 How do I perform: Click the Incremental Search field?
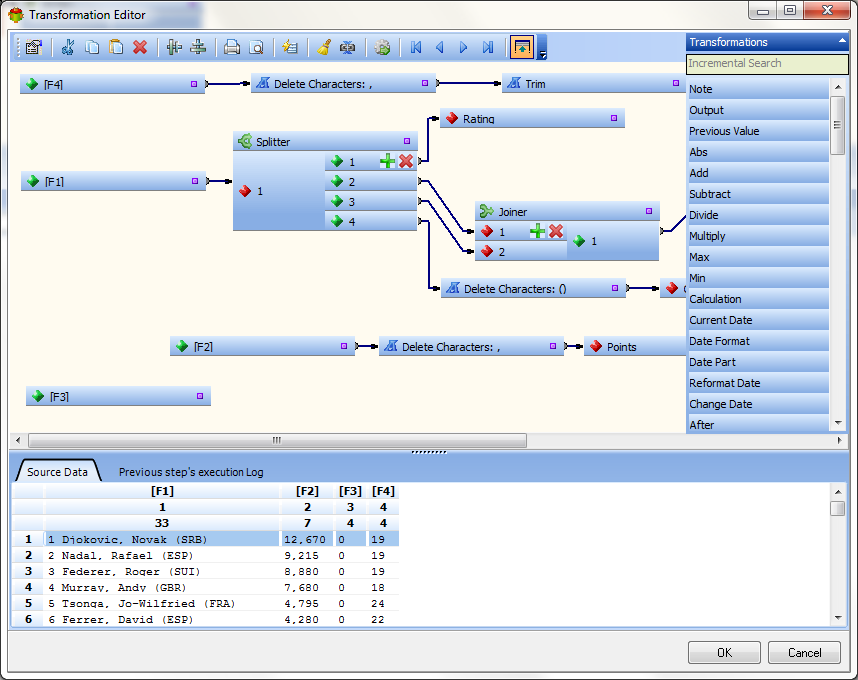(767, 63)
